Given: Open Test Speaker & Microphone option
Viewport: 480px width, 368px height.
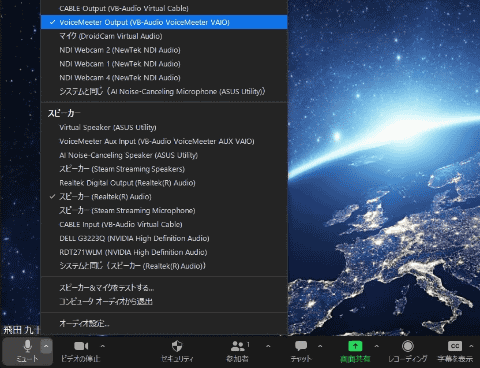Looking at the screenshot, I should [x=164, y=288].
